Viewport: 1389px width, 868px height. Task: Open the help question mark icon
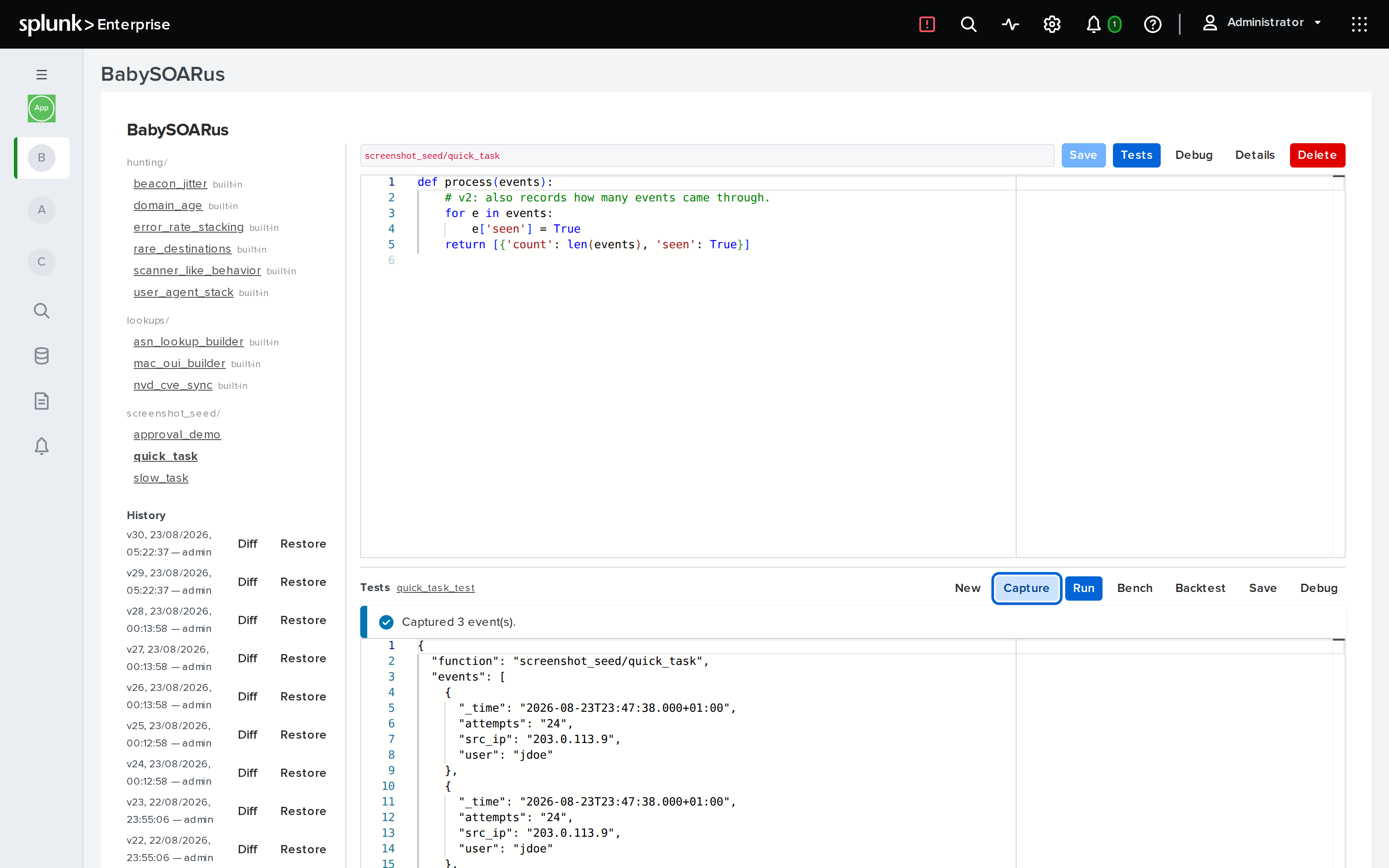[1152, 24]
